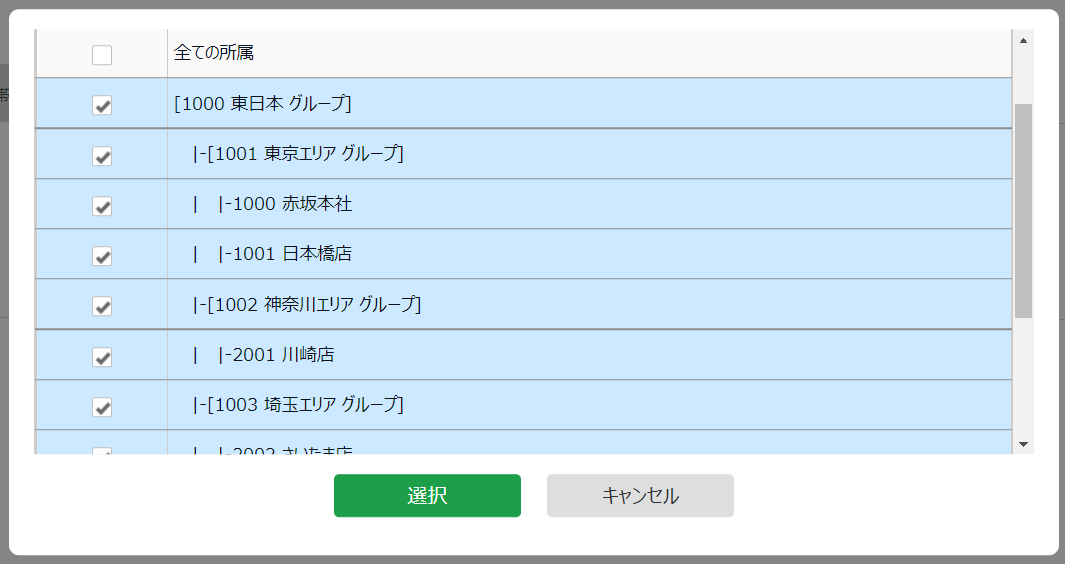Uncheck the 1003 埼玉エリア グループ checkbox
The image size is (1065, 564).
click(x=102, y=407)
